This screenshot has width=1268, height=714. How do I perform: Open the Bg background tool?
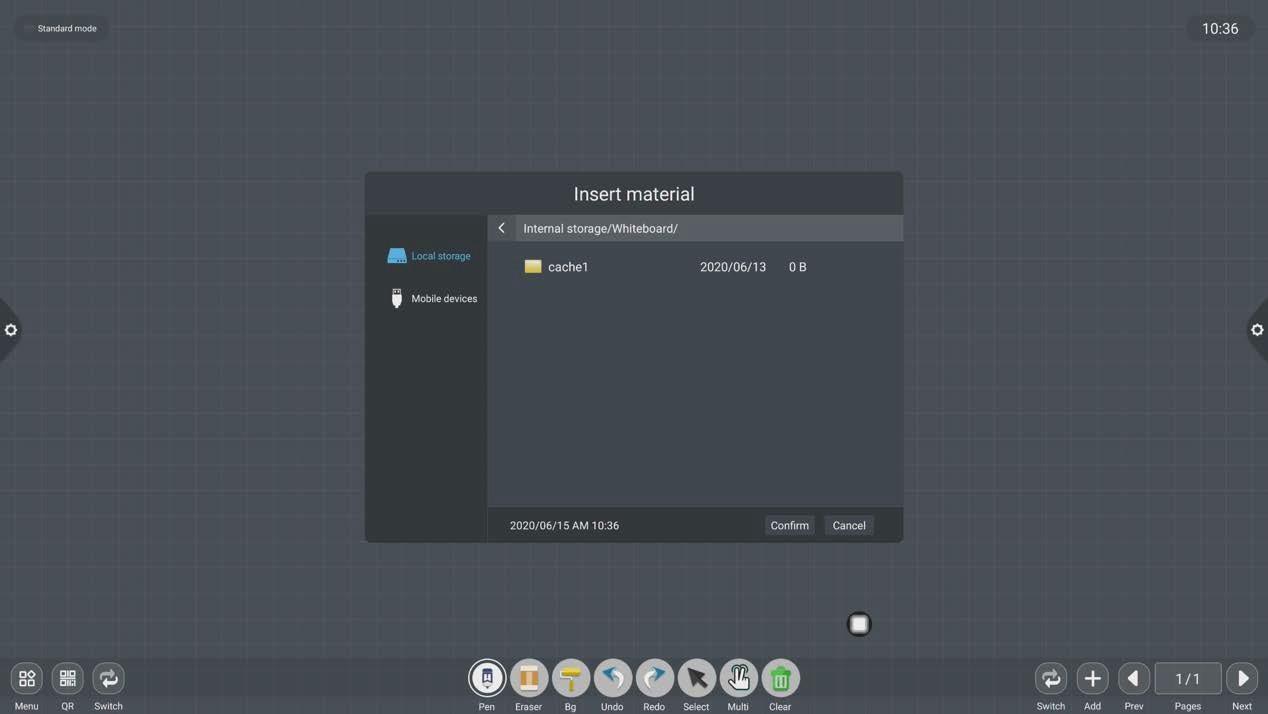pos(571,678)
